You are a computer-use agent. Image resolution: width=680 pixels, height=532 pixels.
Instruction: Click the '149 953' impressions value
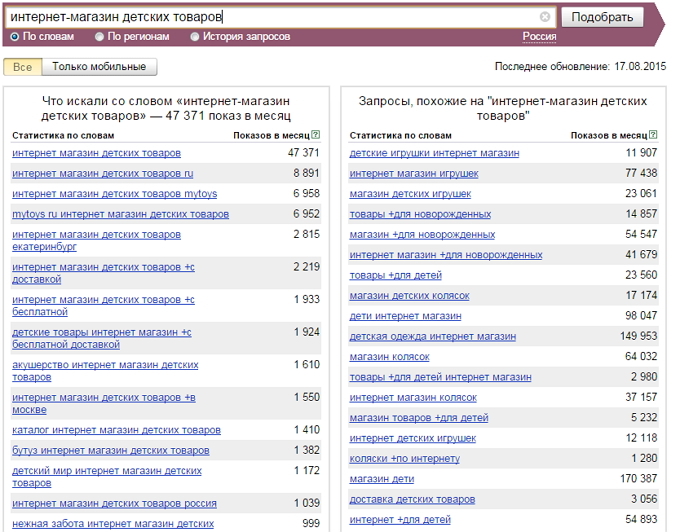click(638, 336)
